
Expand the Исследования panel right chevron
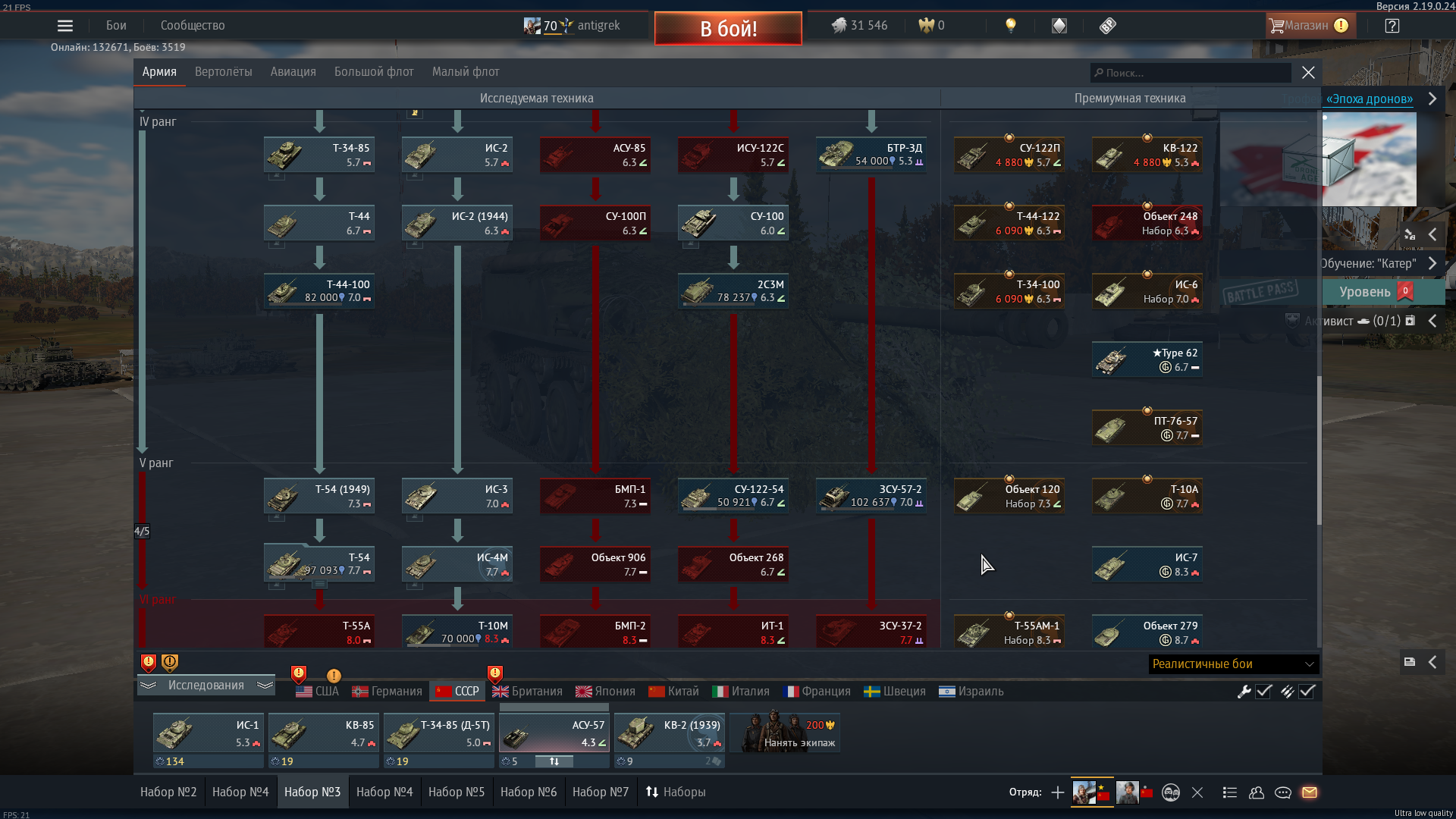tap(265, 686)
